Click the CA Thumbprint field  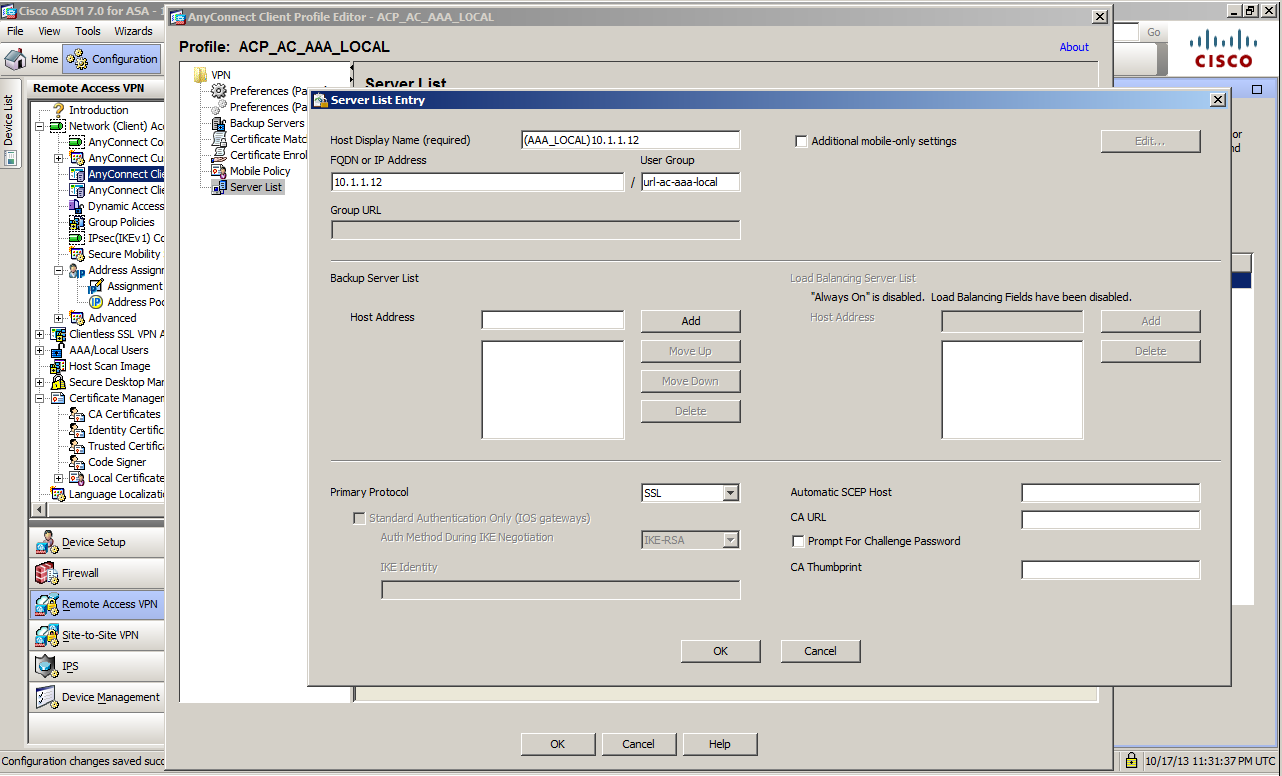[x=1111, y=570]
